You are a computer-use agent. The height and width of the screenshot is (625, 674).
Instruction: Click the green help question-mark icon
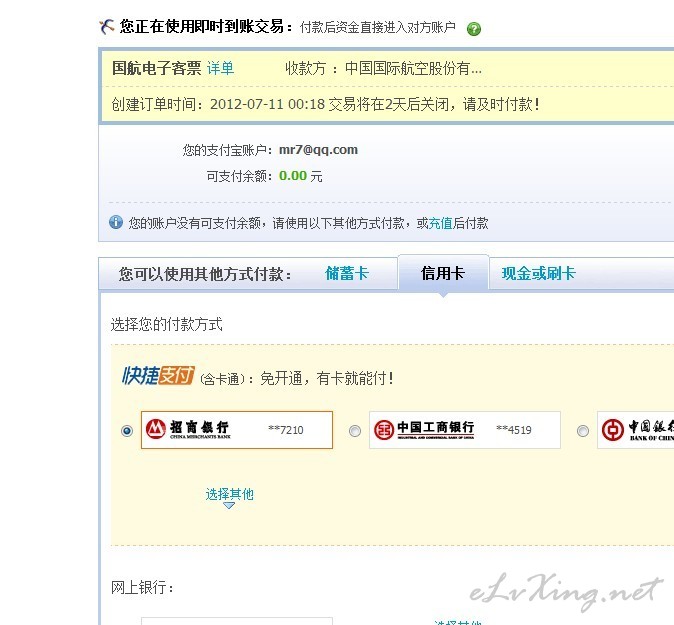point(474,29)
